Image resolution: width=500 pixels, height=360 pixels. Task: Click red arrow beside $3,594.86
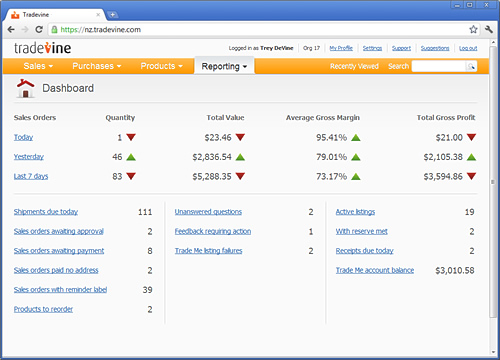click(471, 176)
